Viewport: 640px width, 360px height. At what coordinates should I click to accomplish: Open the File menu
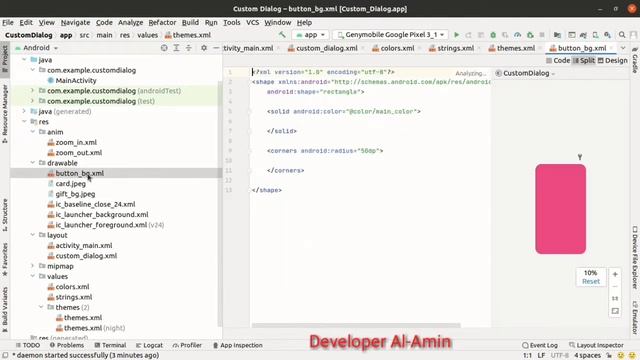tap(8, 22)
